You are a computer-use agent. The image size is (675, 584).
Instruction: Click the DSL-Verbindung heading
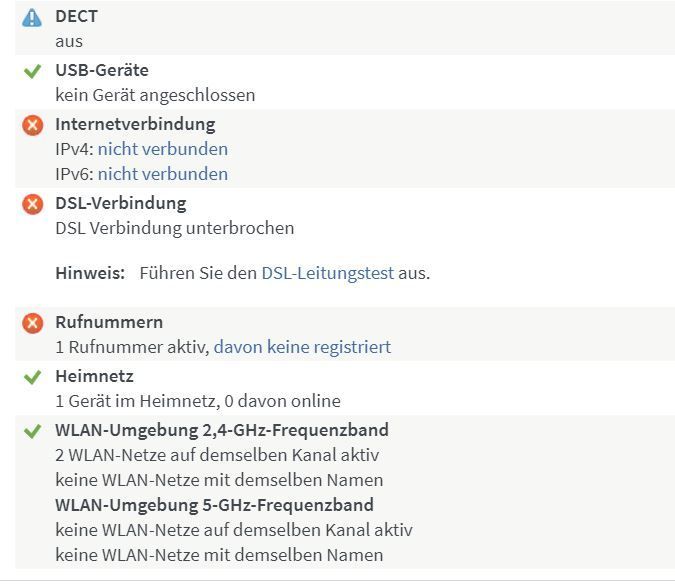click(120, 203)
